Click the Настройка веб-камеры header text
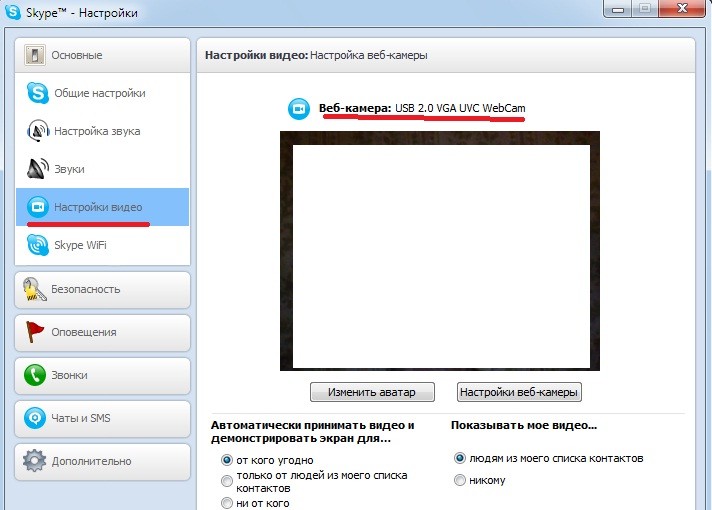This screenshot has height=510, width=712. point(369,55)
